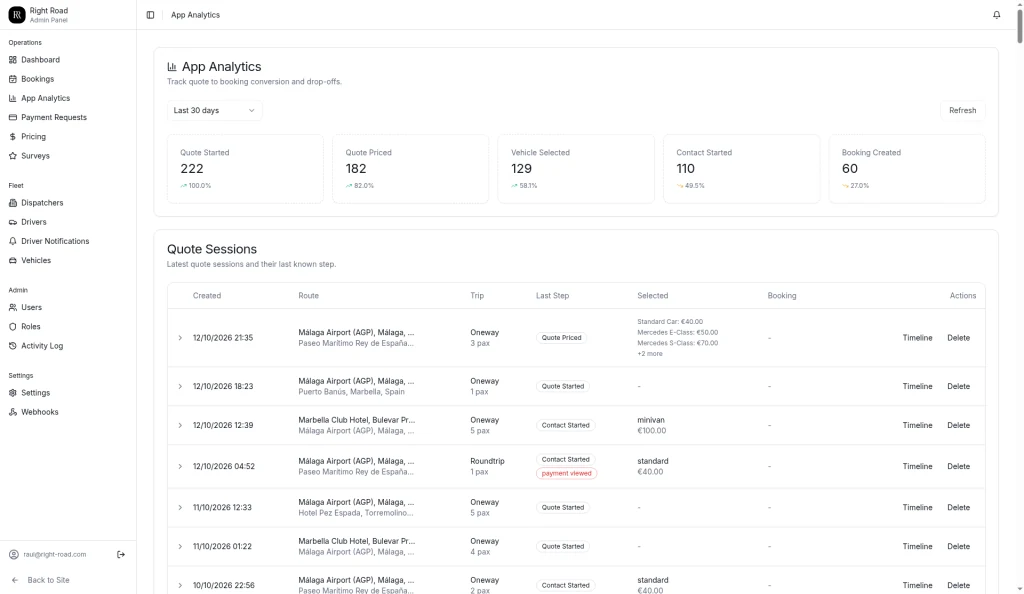
Task: Click the Webhooks icon in sidebar
Action: click(x=12, y=413)
